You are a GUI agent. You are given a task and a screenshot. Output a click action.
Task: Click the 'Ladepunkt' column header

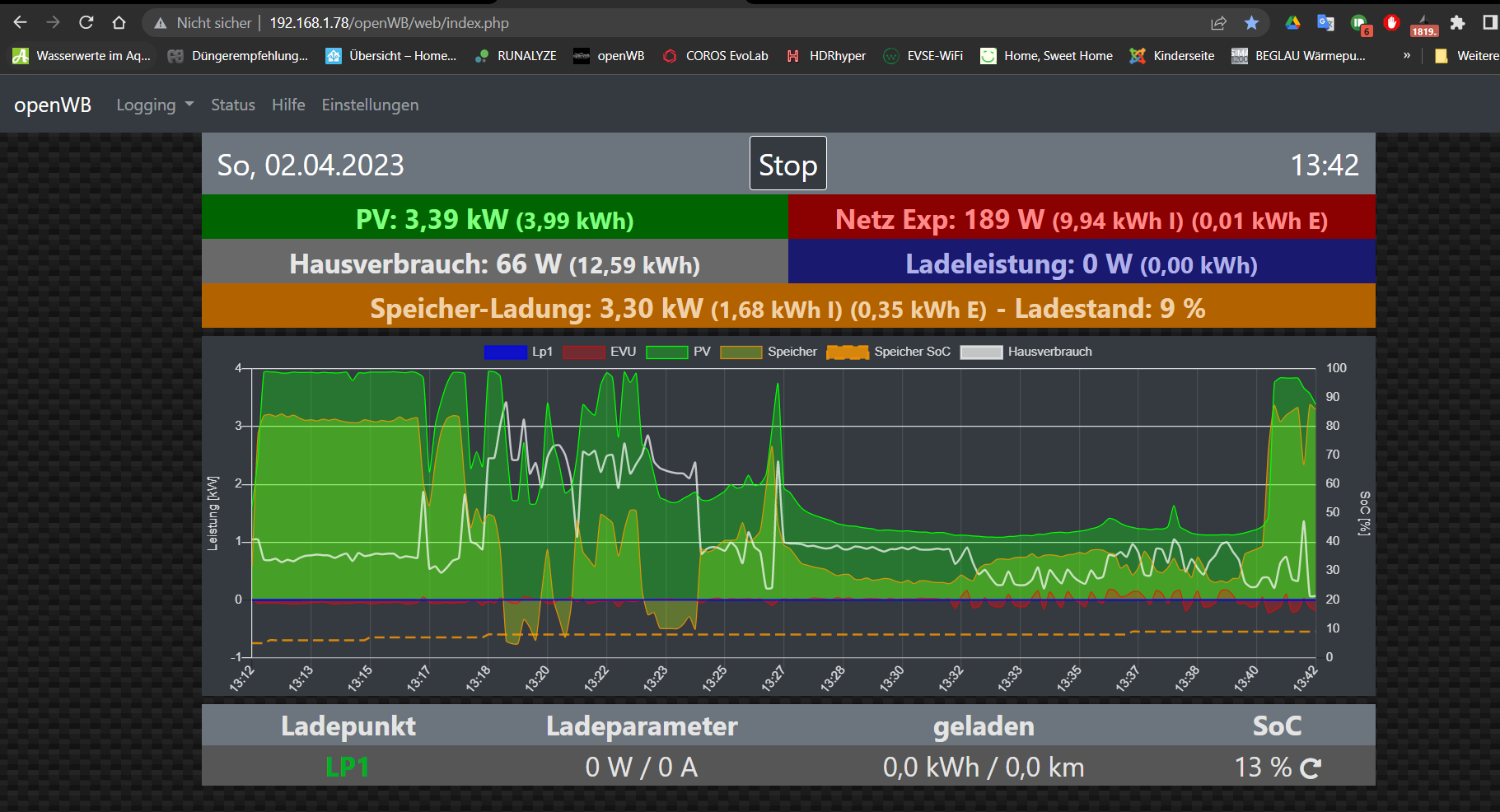(348, 726)
